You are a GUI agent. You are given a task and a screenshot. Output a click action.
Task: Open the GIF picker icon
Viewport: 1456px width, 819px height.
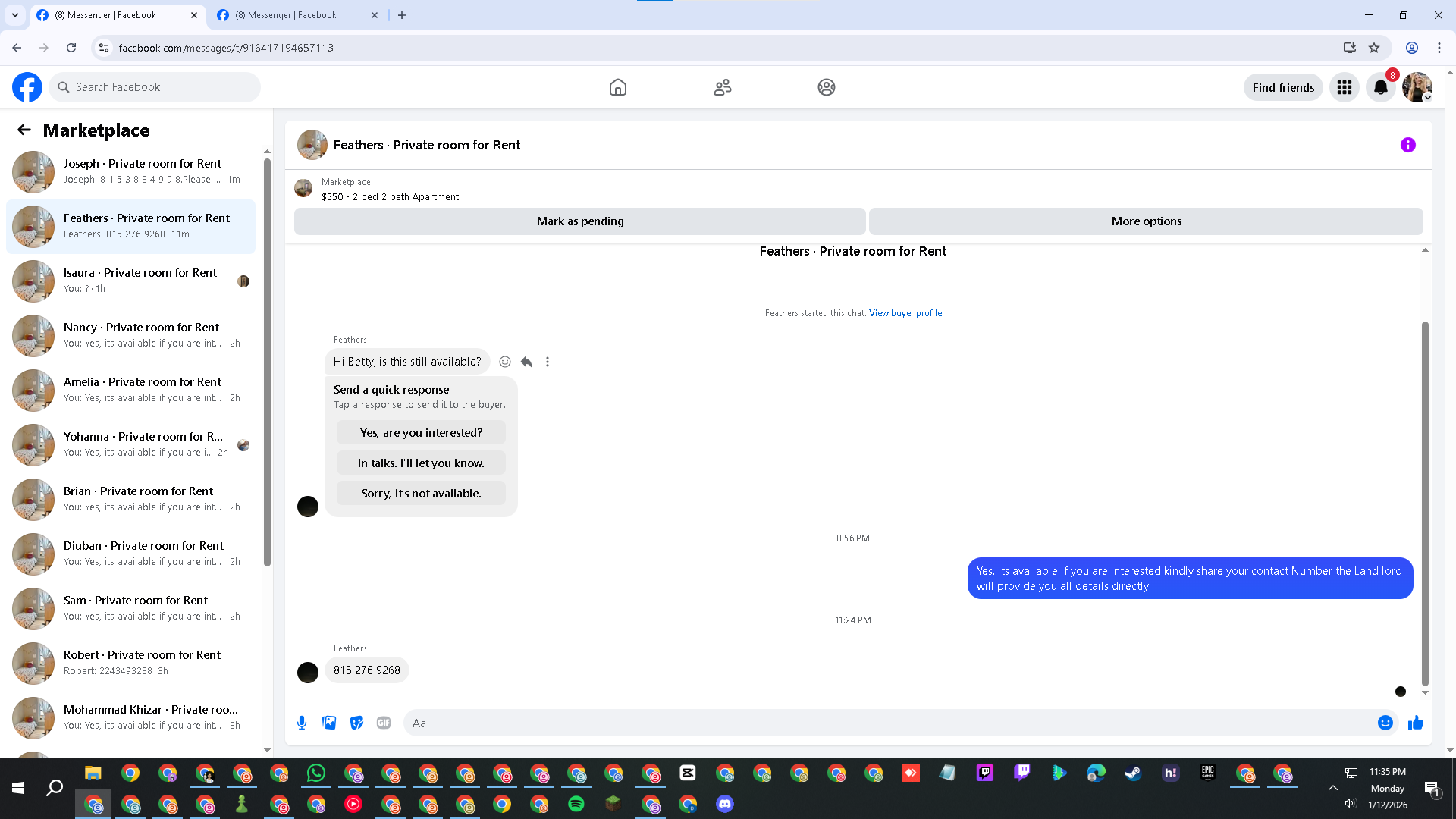(384, 723)
